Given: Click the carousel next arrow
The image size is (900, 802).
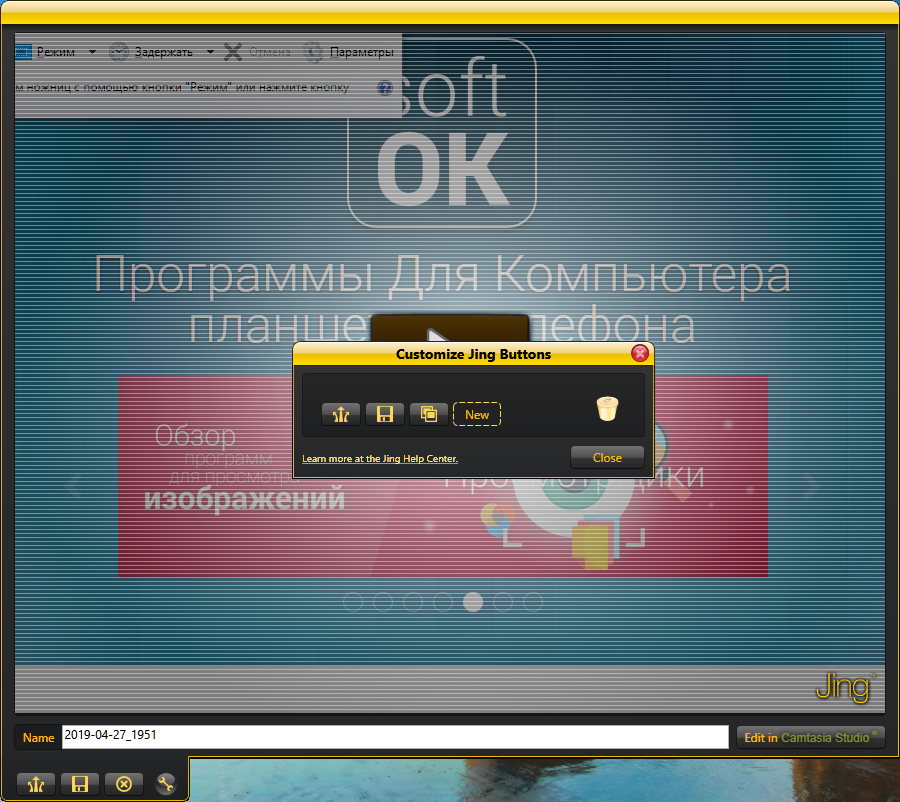Looking at the screenshot, I should click(811, 487).
